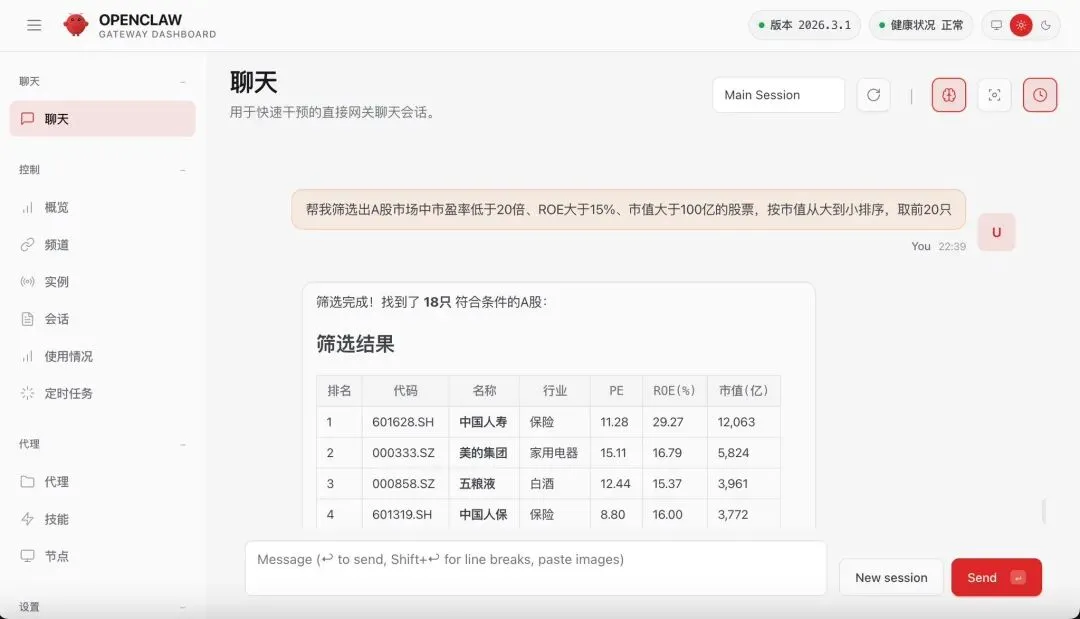Collapse the 代理 sidebar section

tap(183, 445)
